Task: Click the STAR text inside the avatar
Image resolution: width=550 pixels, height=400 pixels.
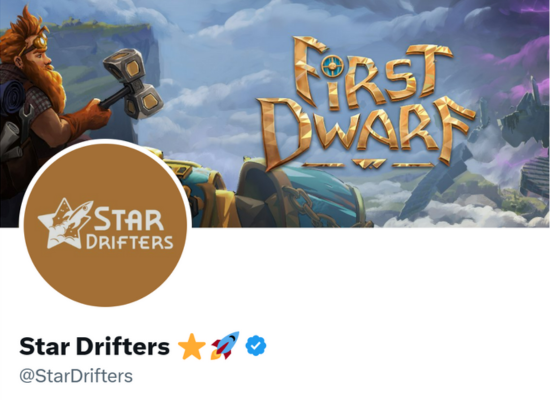Action: coord(129,219)
